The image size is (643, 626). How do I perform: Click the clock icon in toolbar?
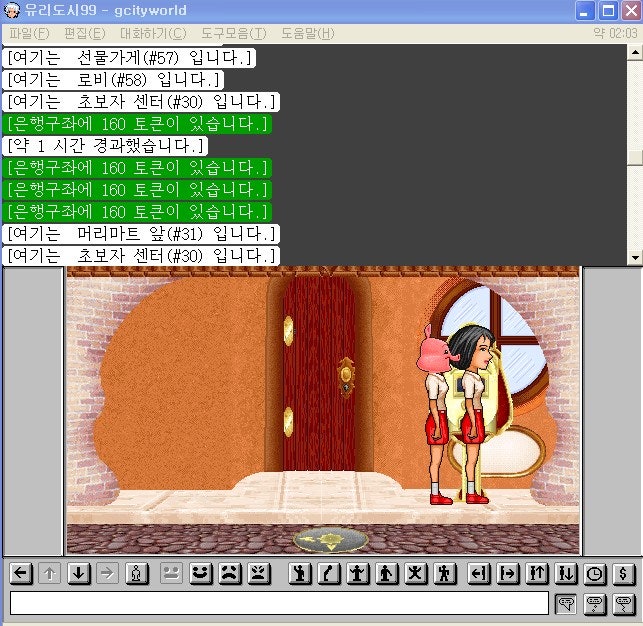point(595,574)
